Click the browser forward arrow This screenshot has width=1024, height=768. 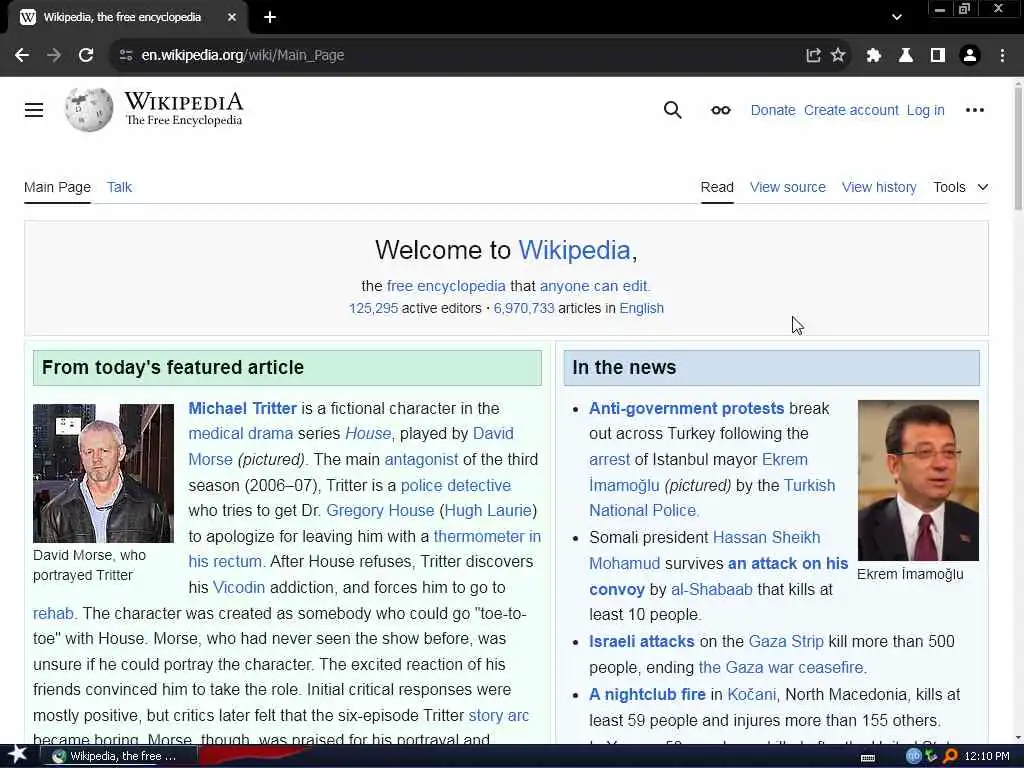54,55
